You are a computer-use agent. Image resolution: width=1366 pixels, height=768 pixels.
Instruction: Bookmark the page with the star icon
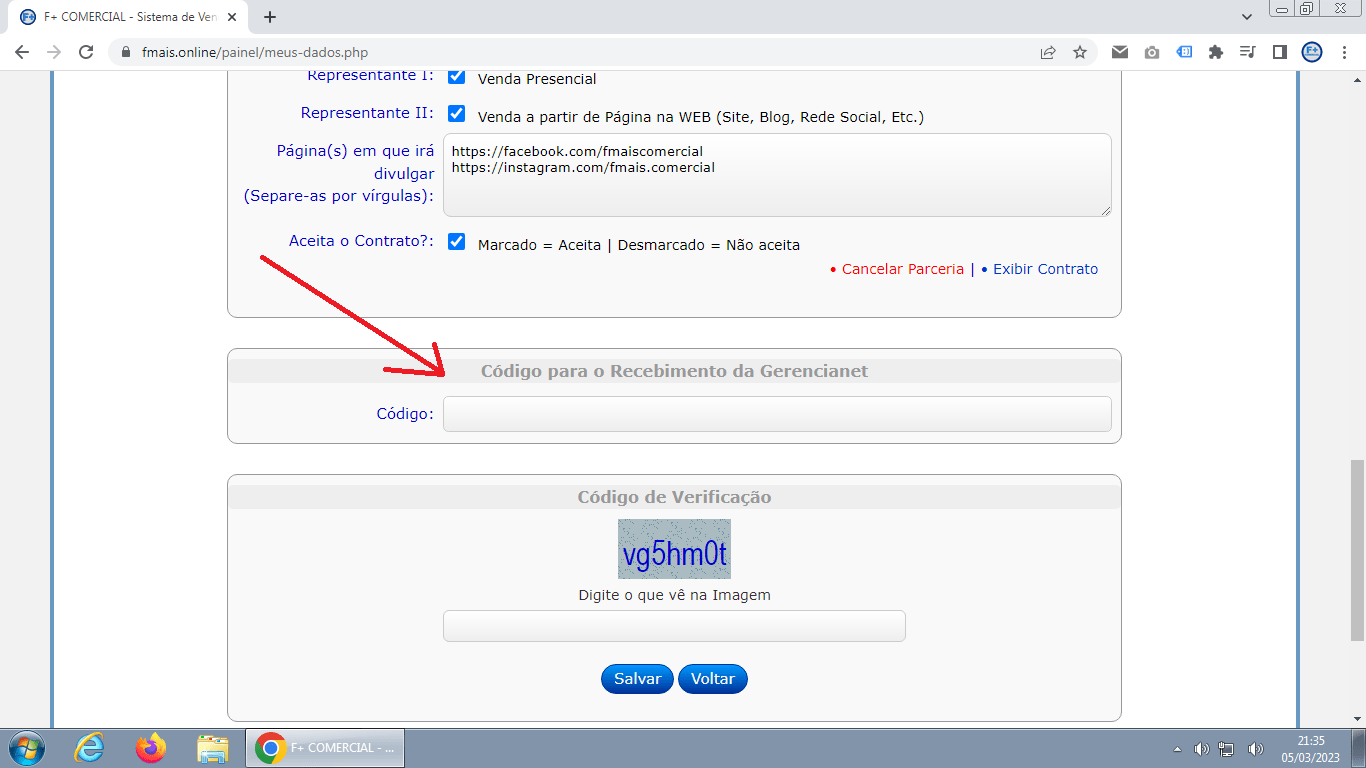[1080, 52]
